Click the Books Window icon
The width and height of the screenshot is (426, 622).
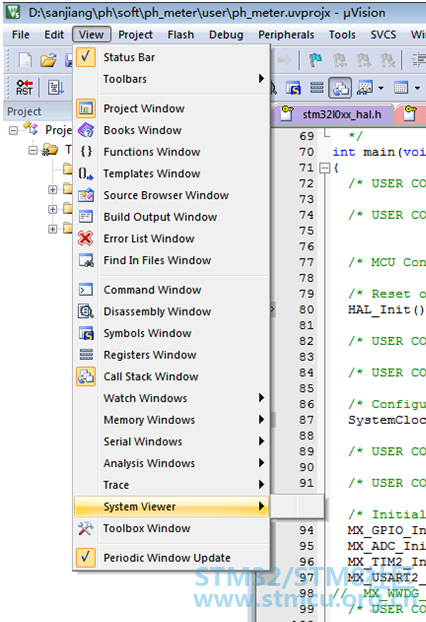pyautogui.click(x=86, y=130)
